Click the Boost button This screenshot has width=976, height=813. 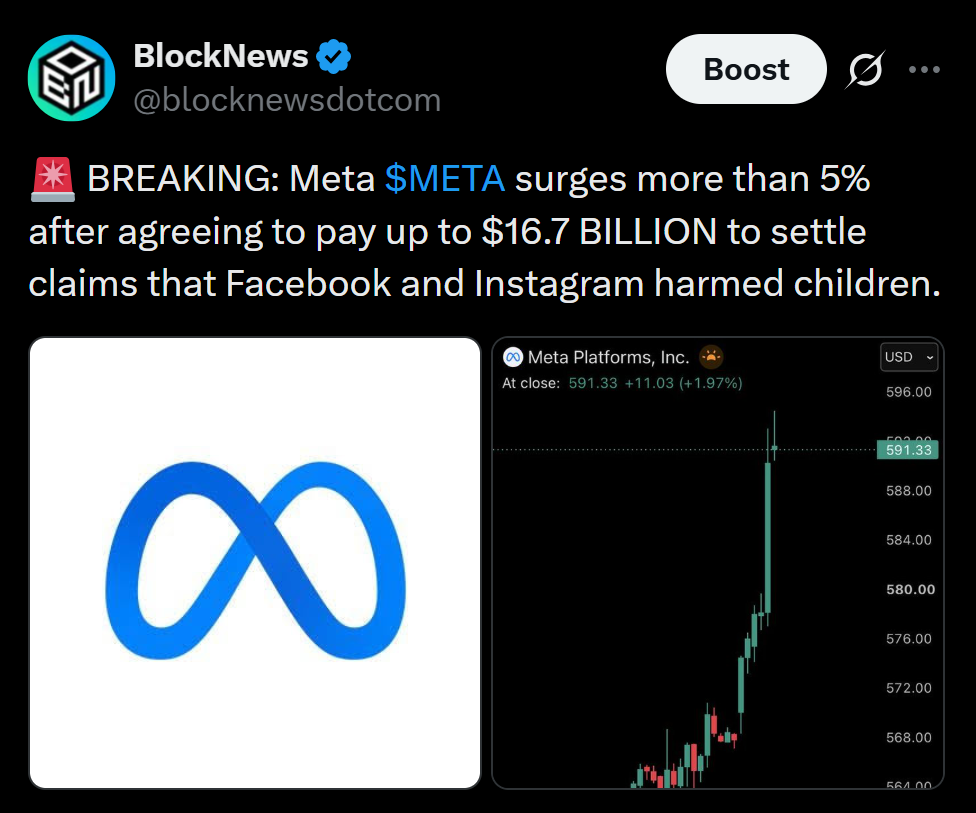[746, 69]
